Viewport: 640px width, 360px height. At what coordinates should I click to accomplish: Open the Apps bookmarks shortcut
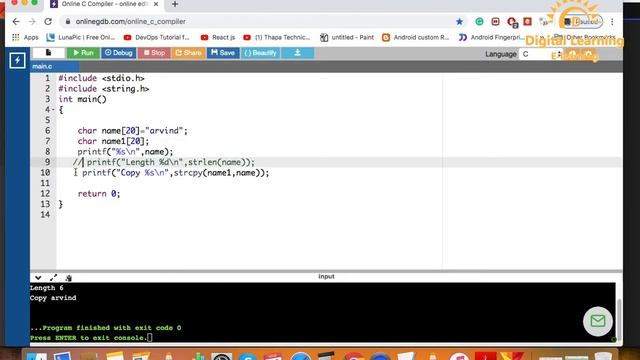pyautogui.click(x=25, y=38)
